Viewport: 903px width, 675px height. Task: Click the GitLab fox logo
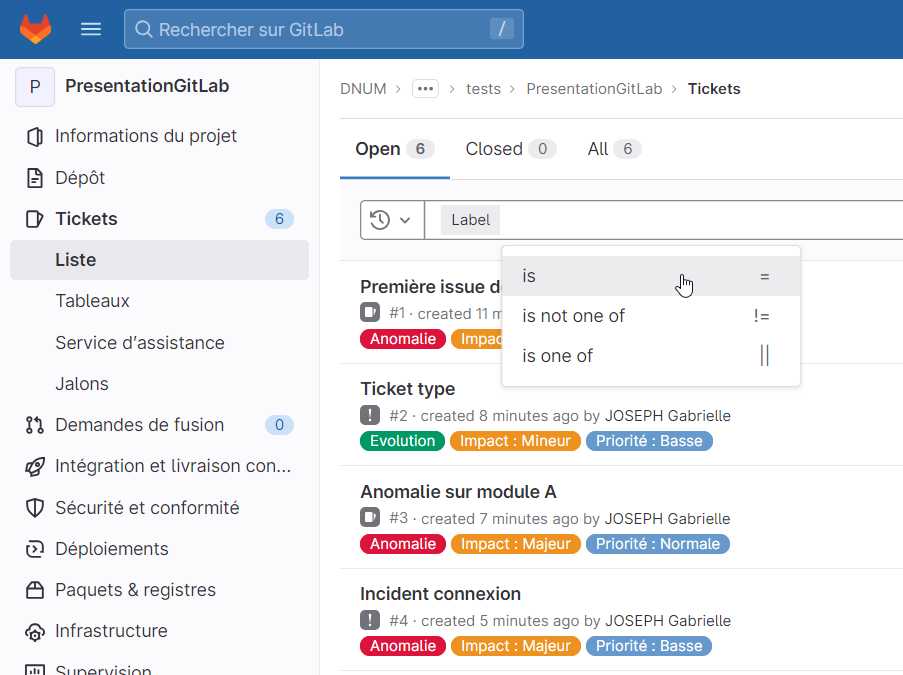35,29
